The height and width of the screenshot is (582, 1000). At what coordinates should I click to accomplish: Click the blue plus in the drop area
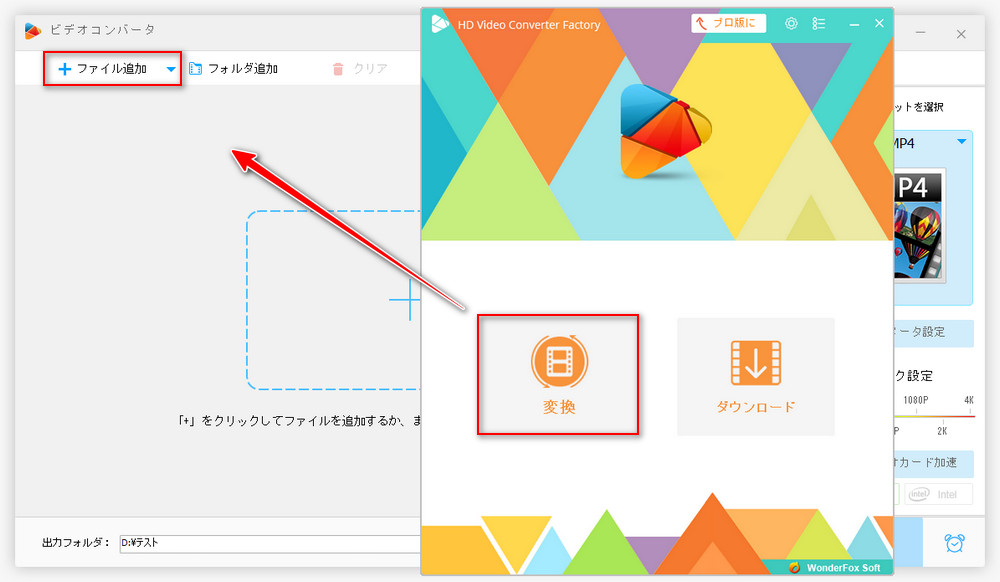[404, 299]
